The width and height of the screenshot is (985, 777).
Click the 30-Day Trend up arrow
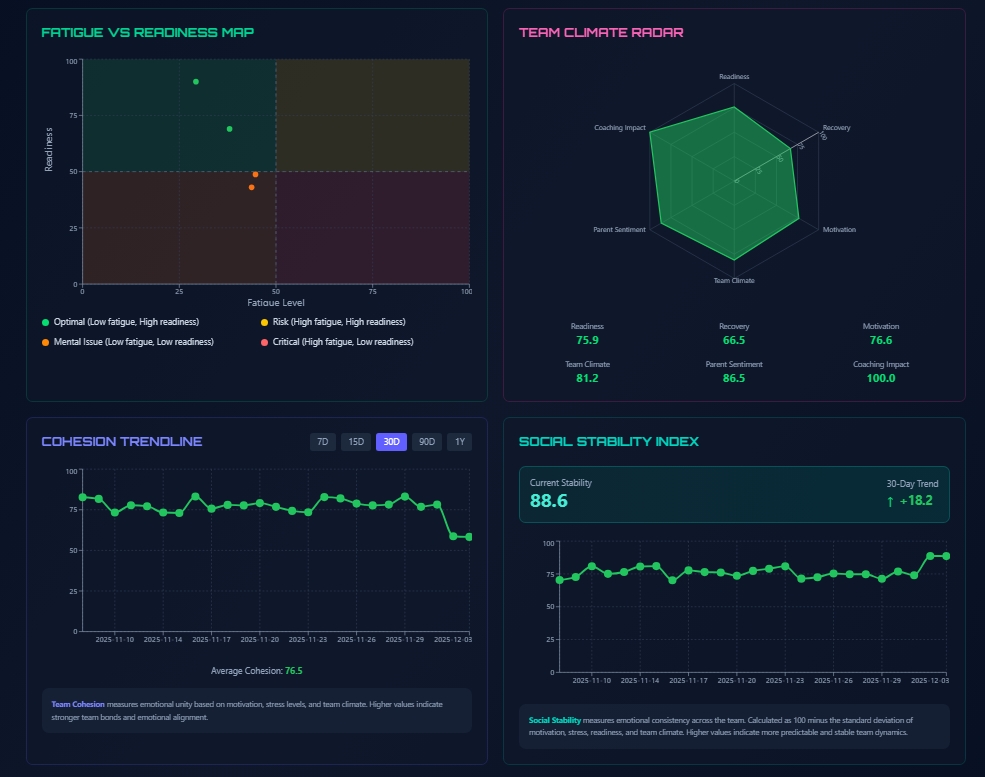(x=890, y=501)
